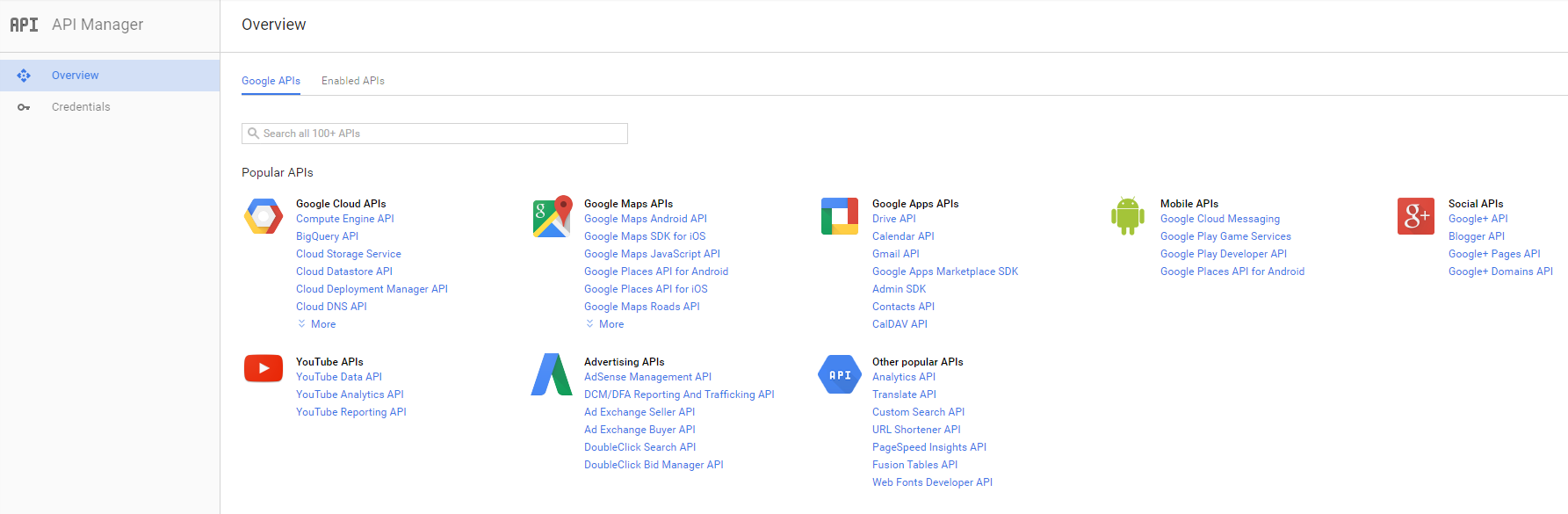Open Google+ Pages API link

tap(1494, 254)
